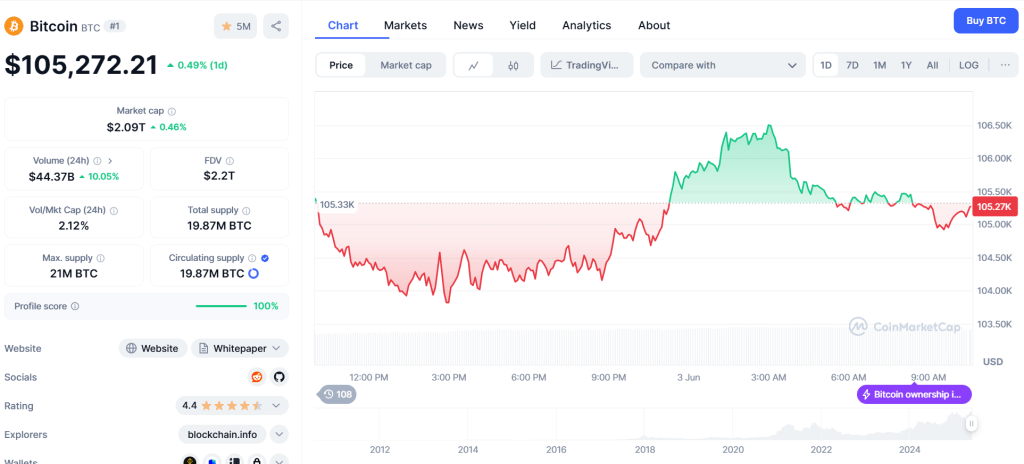This screenshot has width=1024, height=464.
Task: Click Market cap info icon
Action: pos(172,111)
